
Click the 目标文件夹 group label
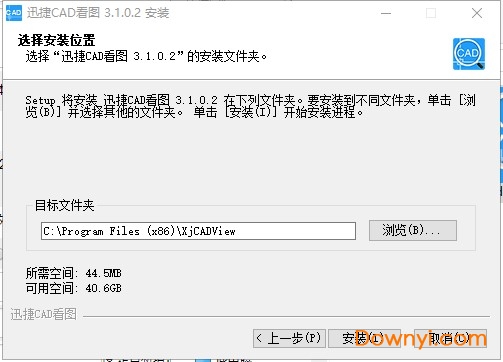click(x=65, y=205)
